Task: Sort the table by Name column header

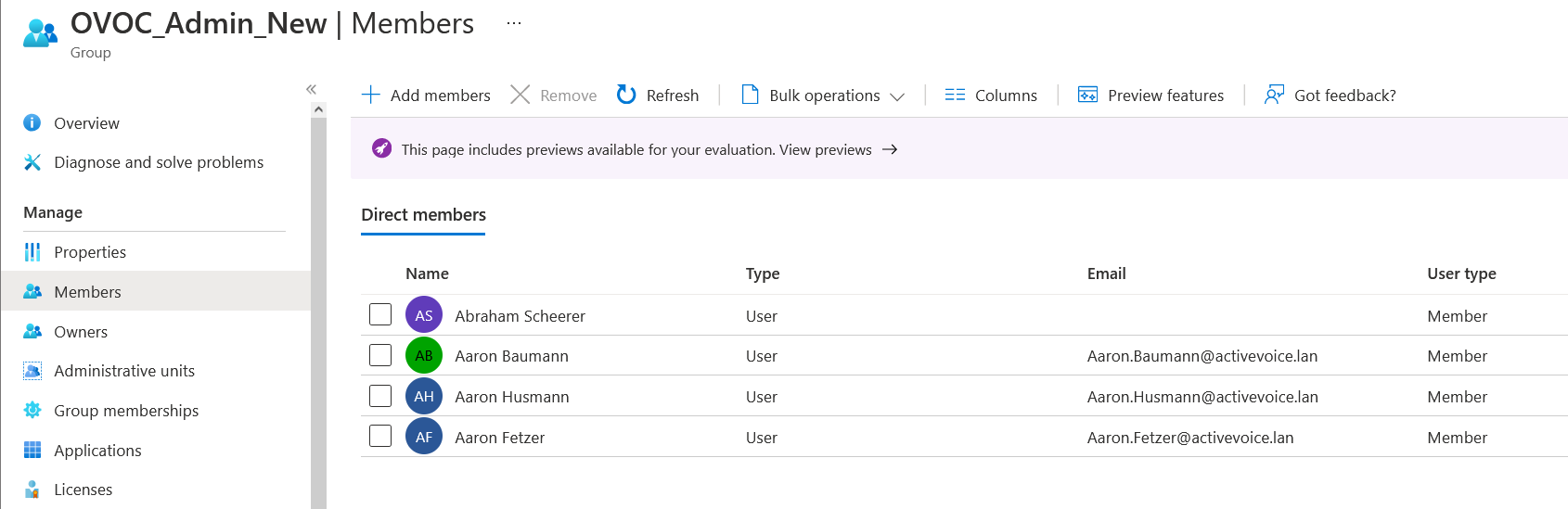Action: (x=427, y=274)
